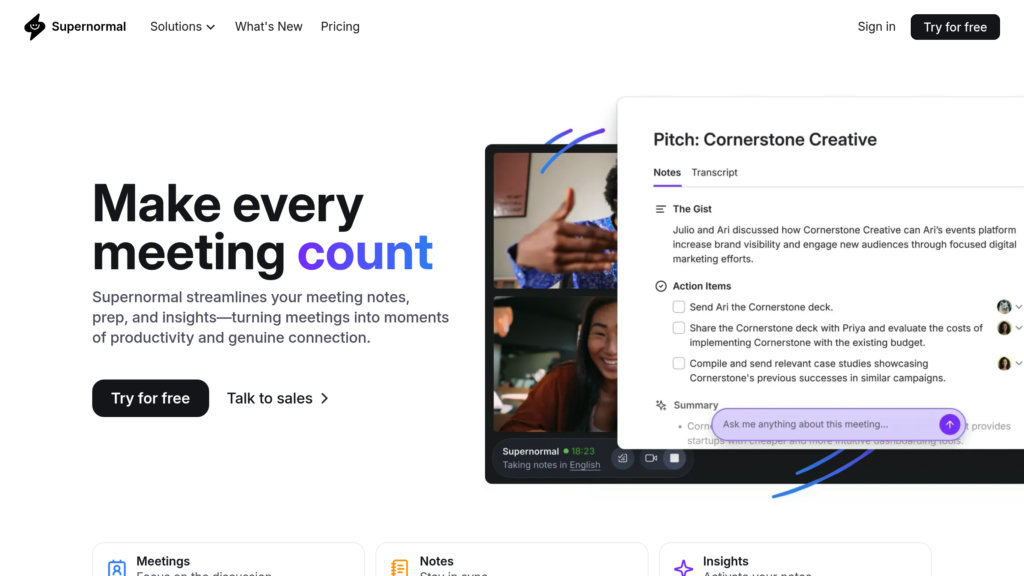
Task: Expand assignee dropdown for 'Send Ari' item
Action: [x=1018, y=307]
